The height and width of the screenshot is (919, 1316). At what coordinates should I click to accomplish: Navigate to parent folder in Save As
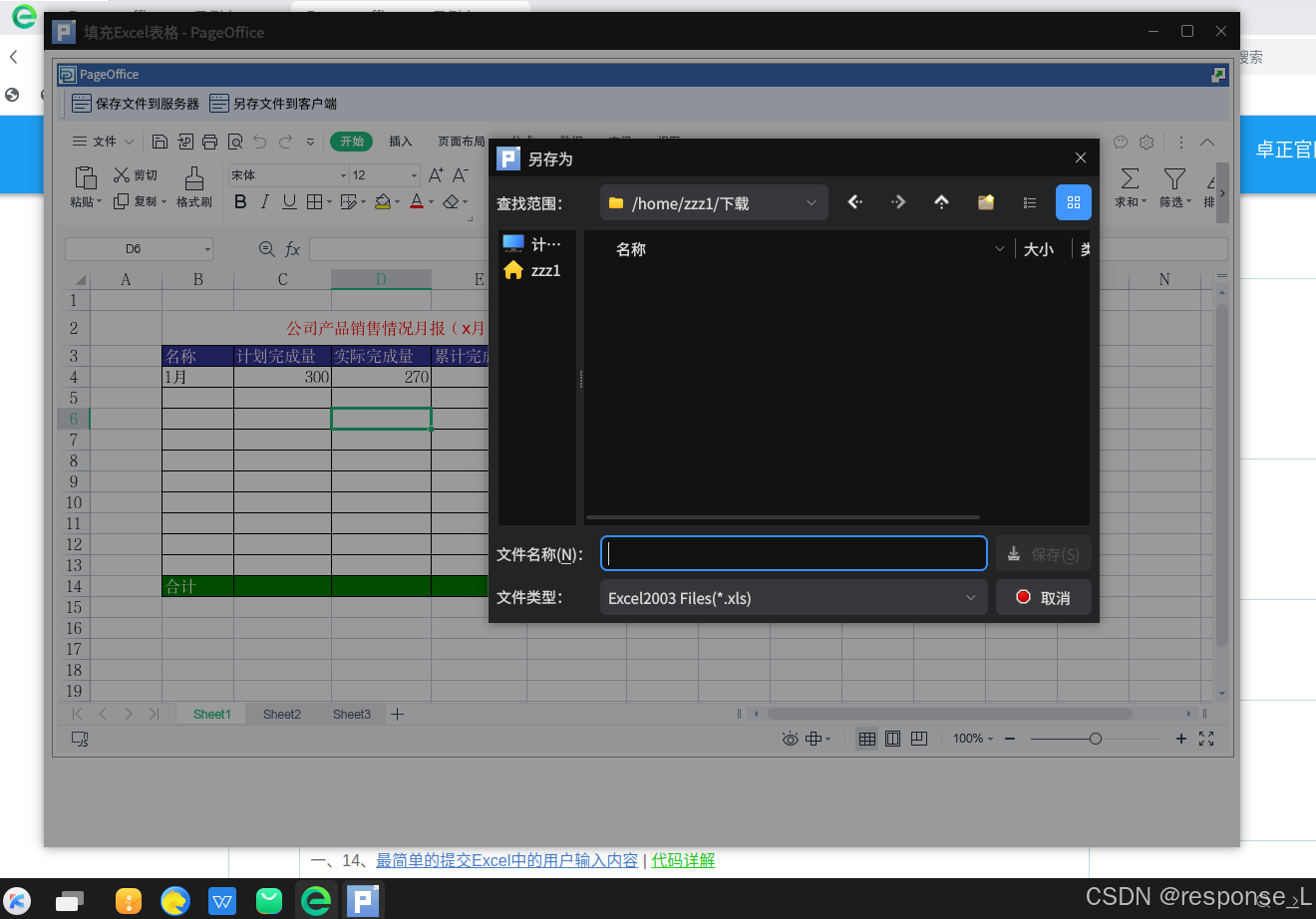click(941, 202)
